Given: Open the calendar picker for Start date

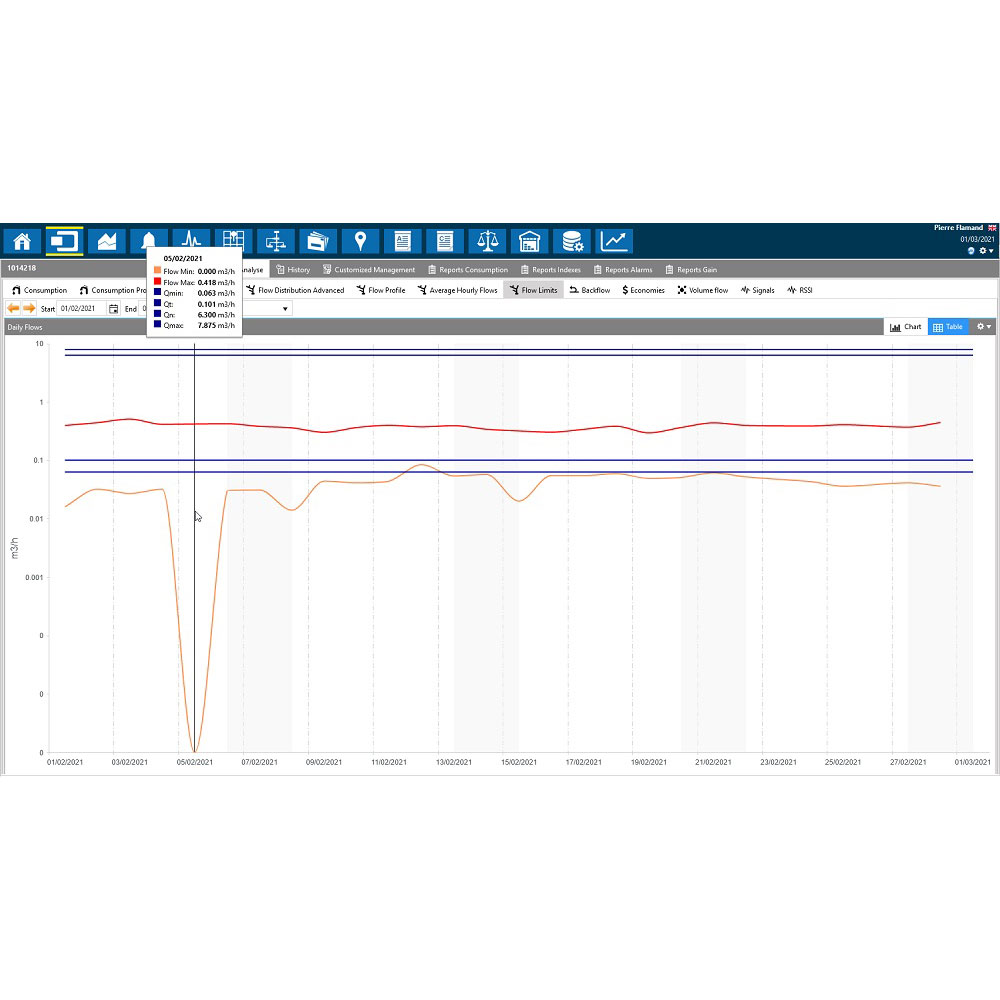Looking at the screenshot, I should 113,309.
